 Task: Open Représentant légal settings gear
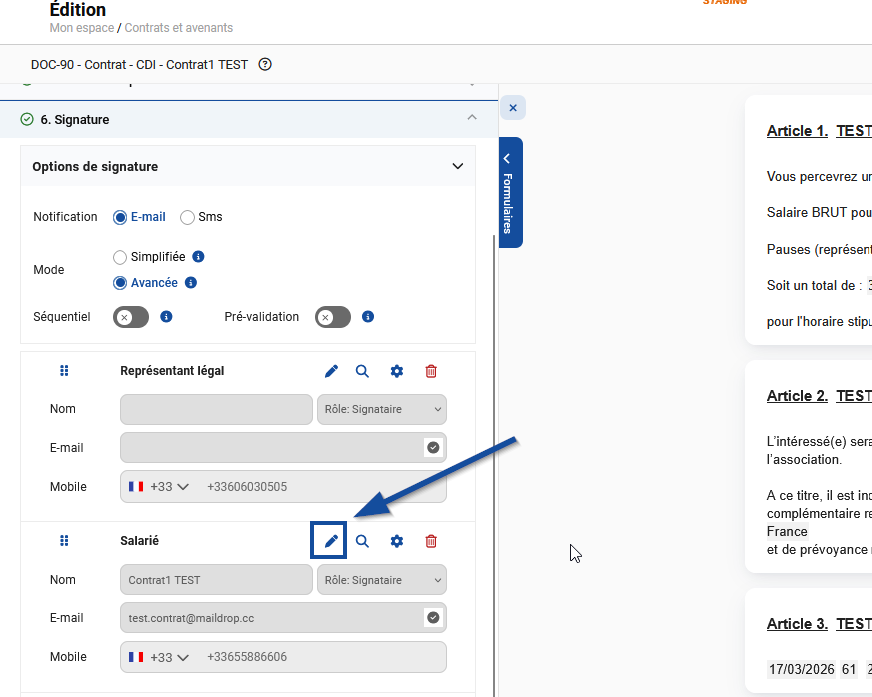point(397,371)
